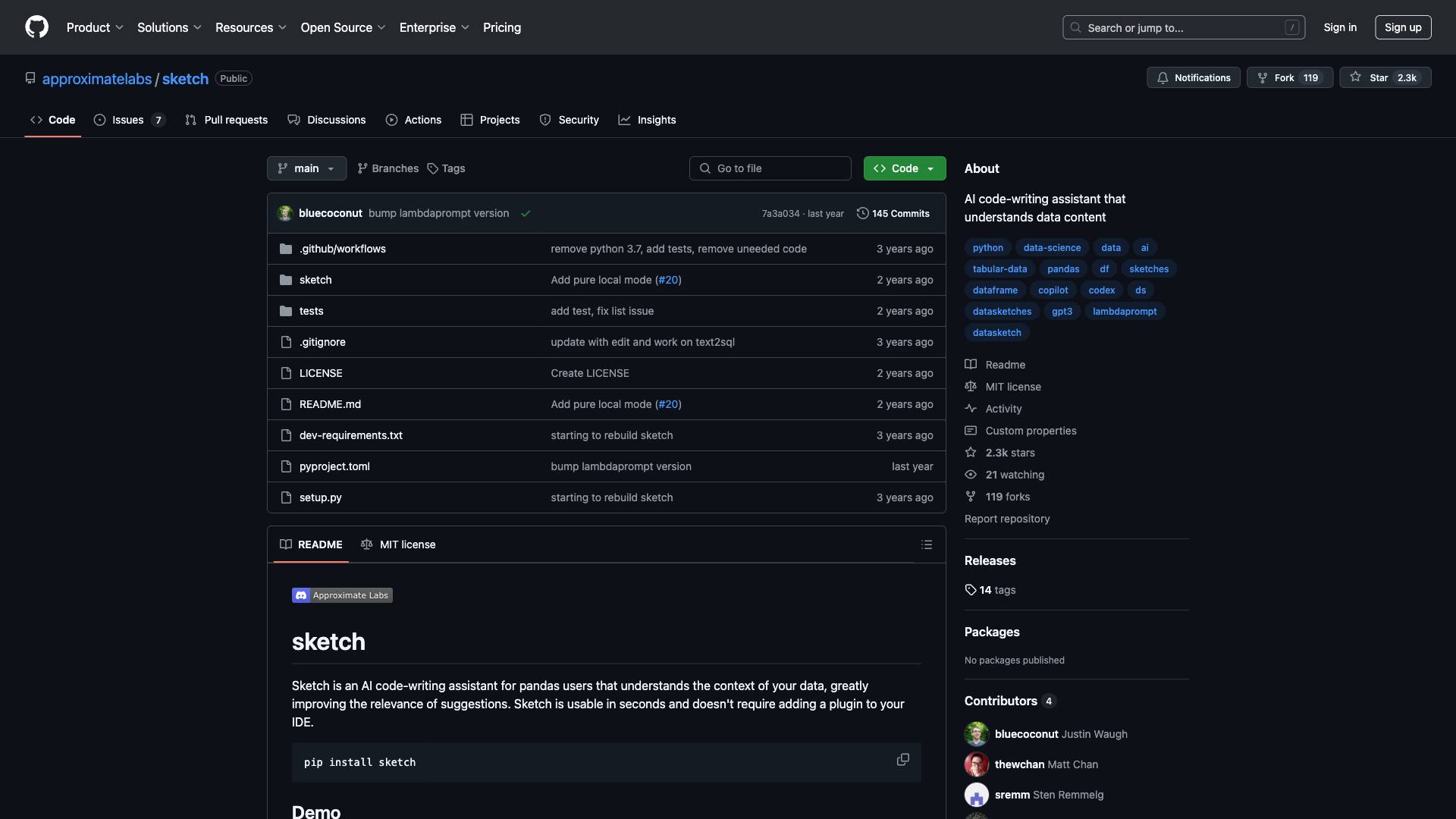Open the Branches link
The width and height of the screenshot is (1456, 819).
tap(388, 168)
